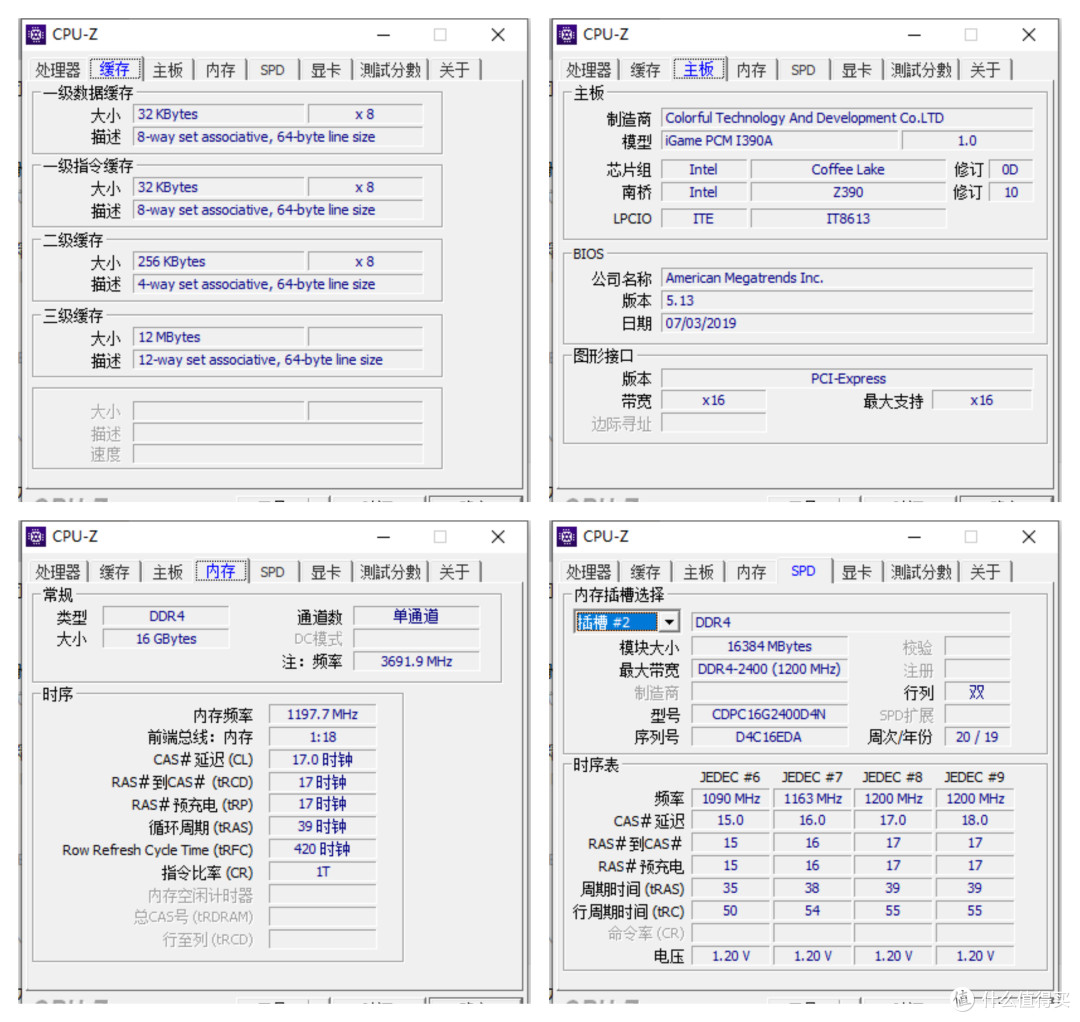Click manufacturer field Colorful Technology And Development
The width and height of the screenshot is (1080, 1022).
coord(847,118)
